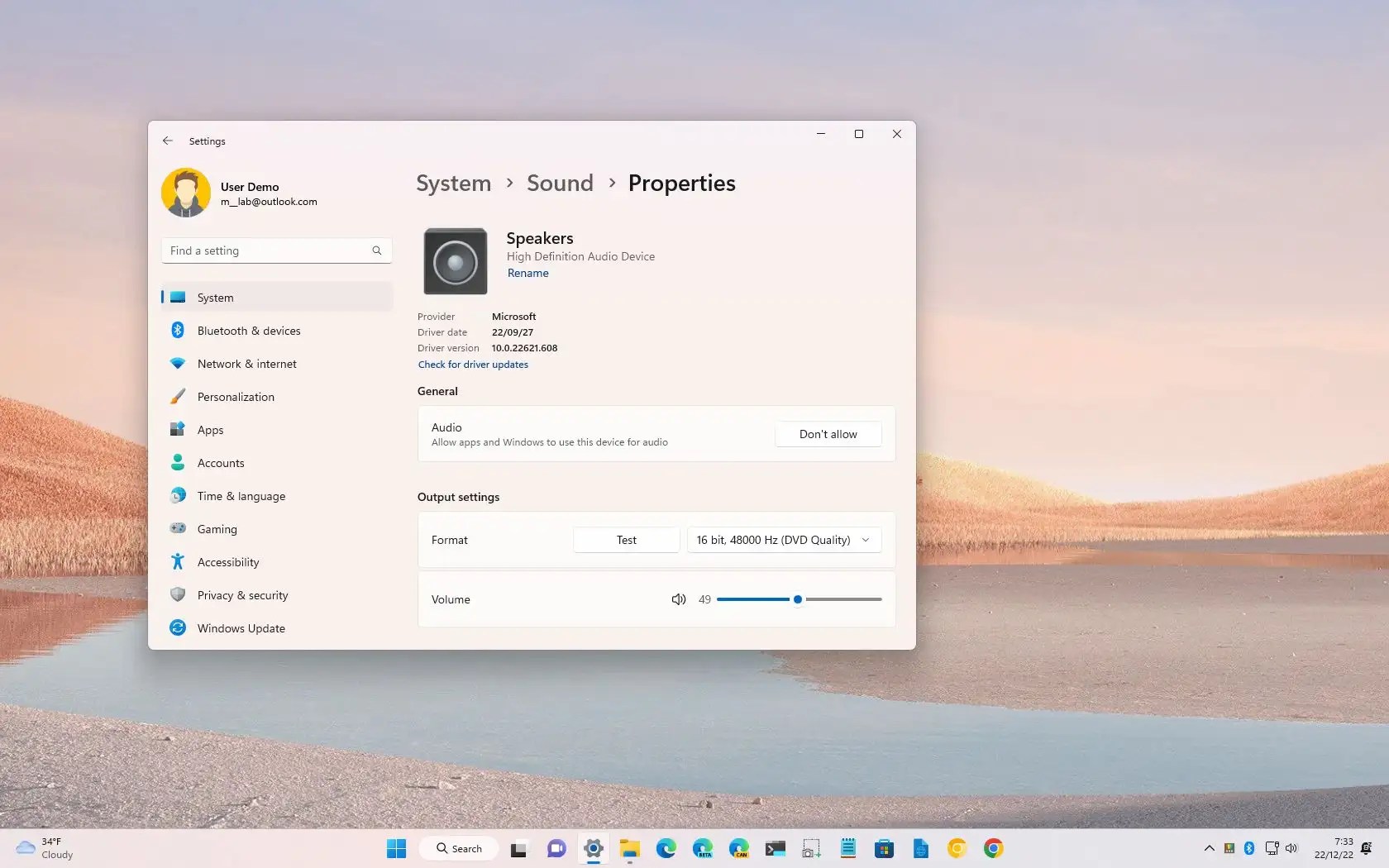Adjust the output volume slider

click(797, 599)
